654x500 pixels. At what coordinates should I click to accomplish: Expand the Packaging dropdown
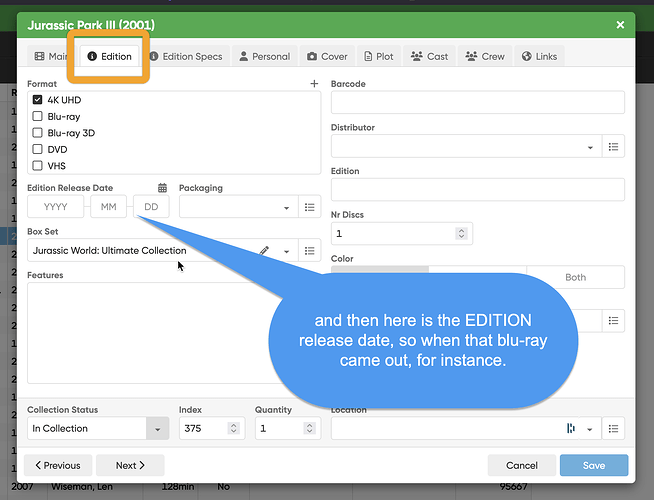(287, 207)
